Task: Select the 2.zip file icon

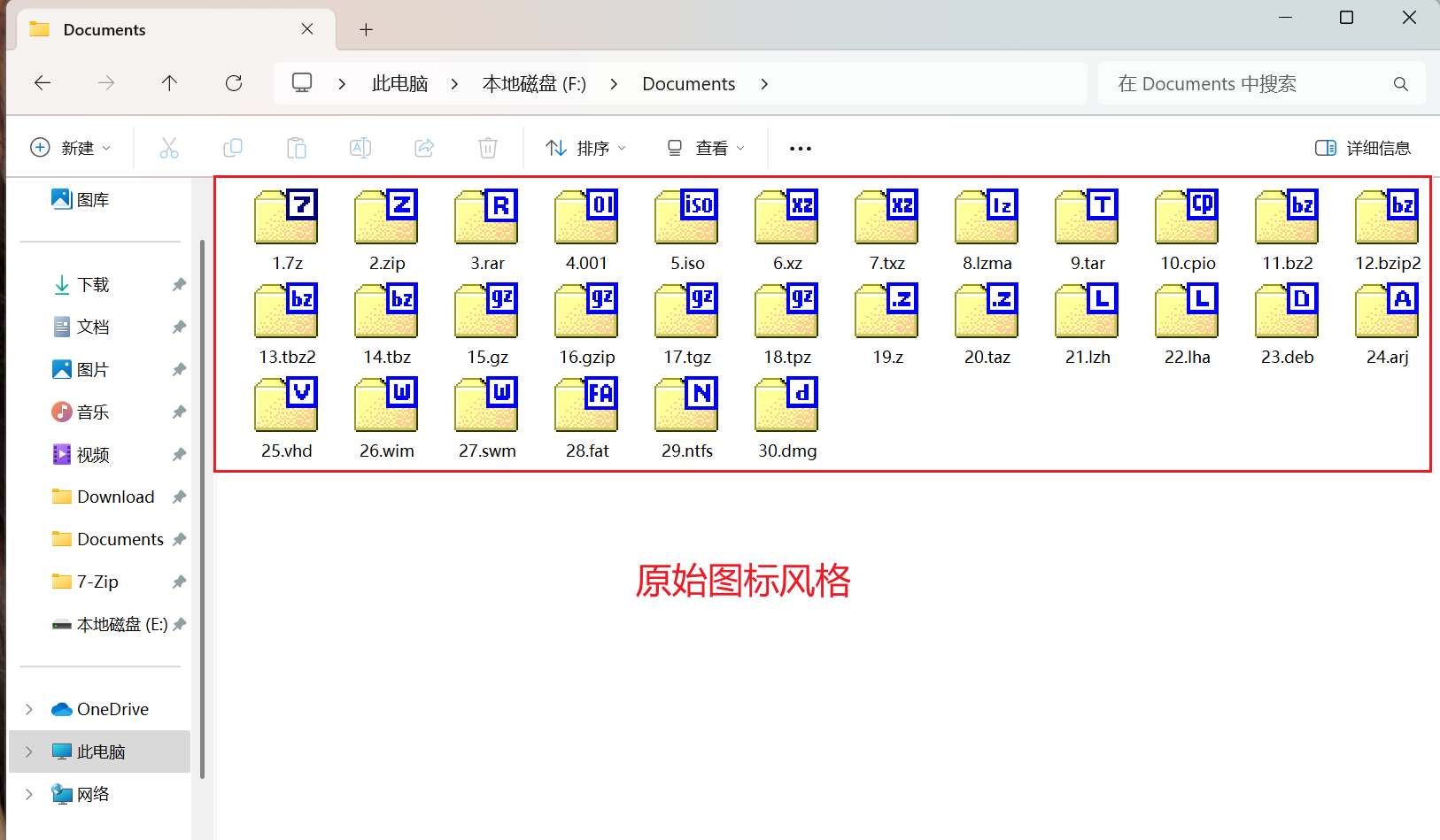Action: point(386,217)
